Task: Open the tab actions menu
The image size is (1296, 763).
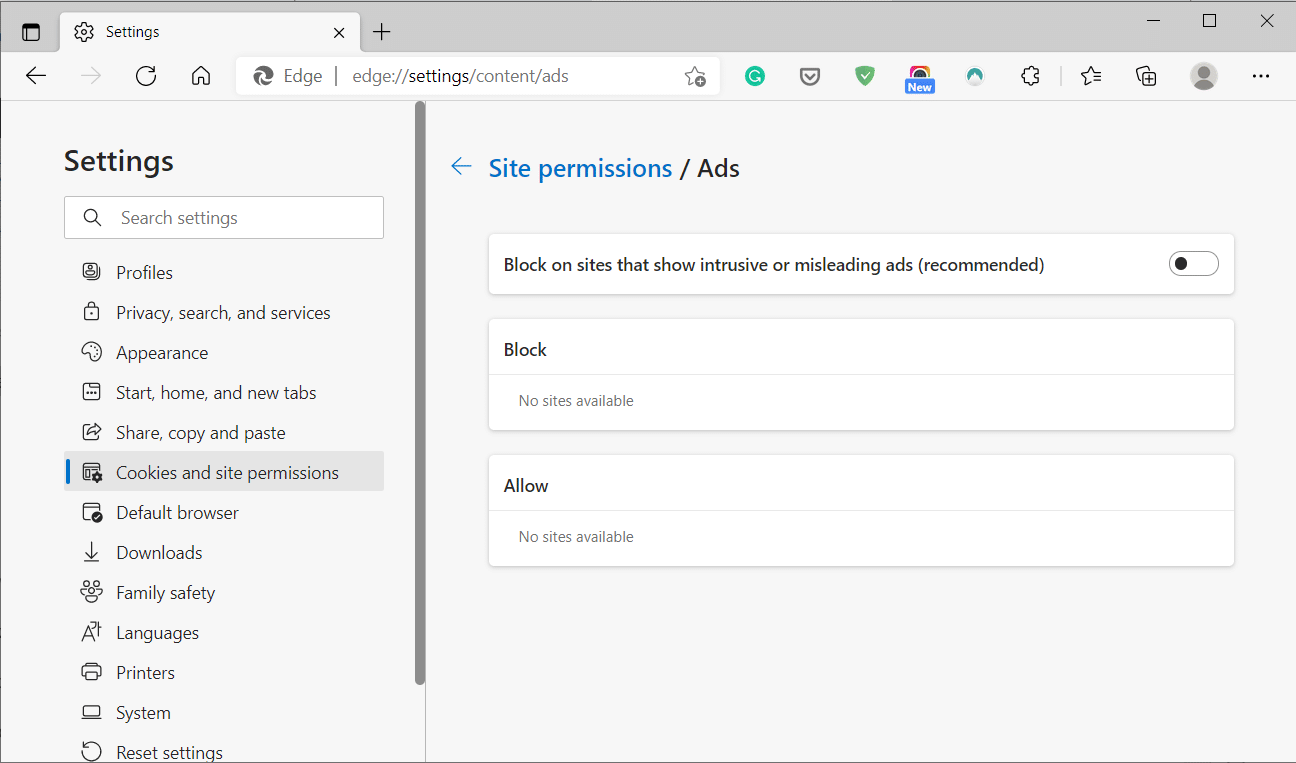Action: pyautogui.click(x=31, y=31)
